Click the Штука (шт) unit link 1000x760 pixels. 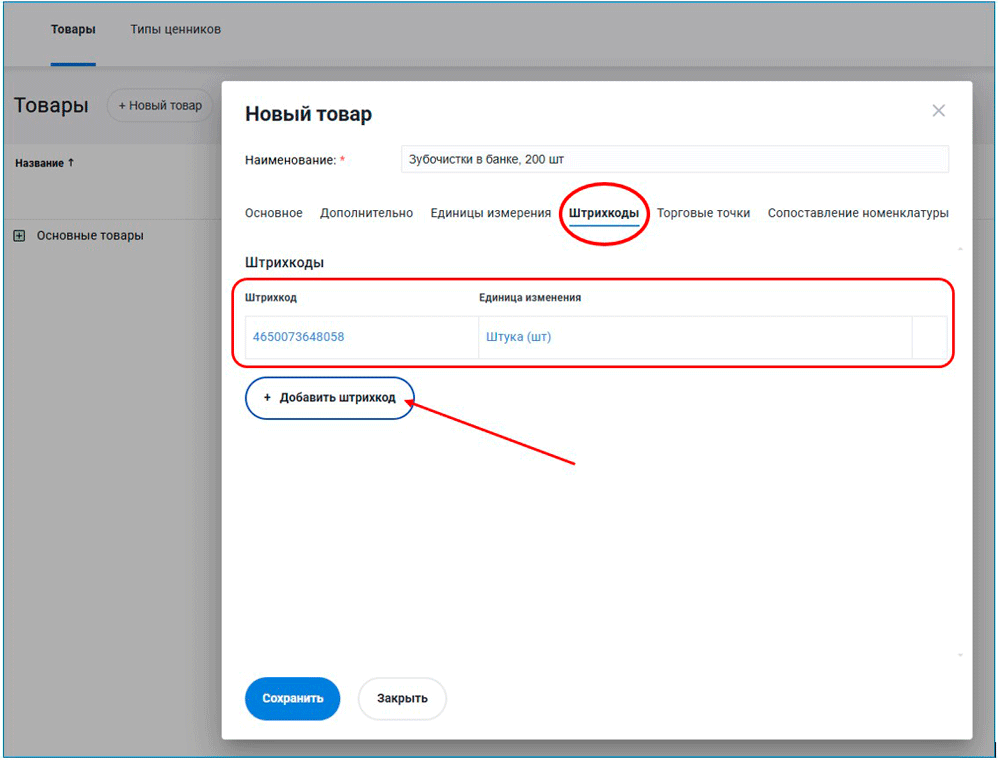(x=518, y=337)
